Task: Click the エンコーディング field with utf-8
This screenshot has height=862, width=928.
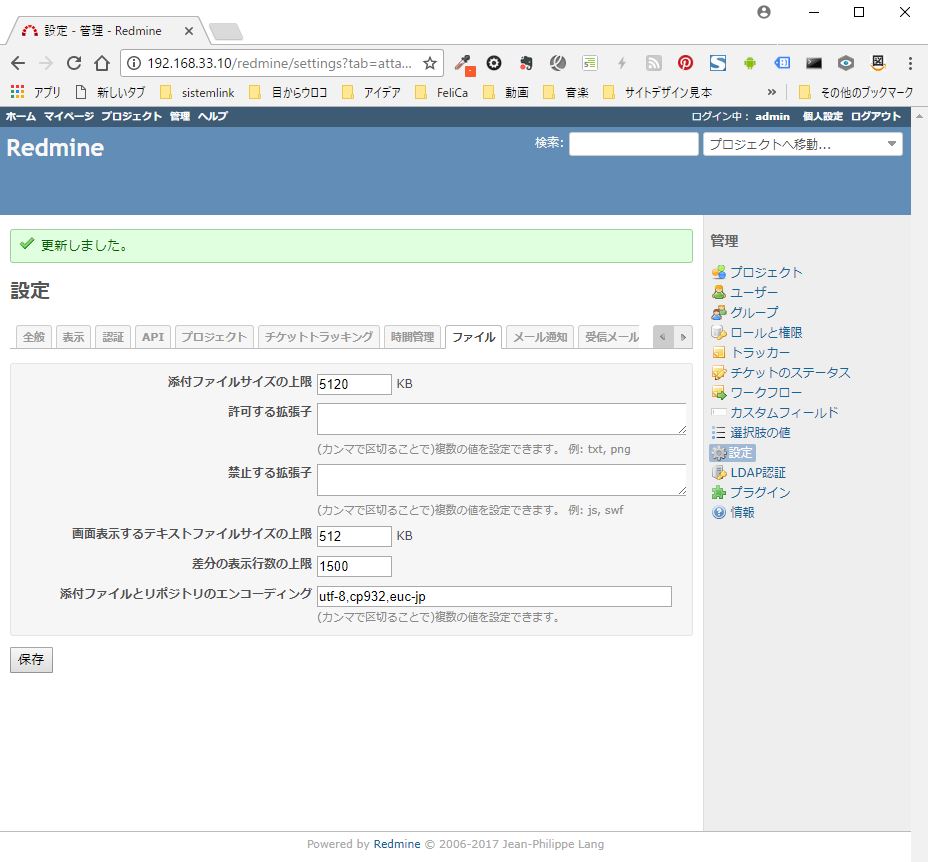Action: coord(494,596)
